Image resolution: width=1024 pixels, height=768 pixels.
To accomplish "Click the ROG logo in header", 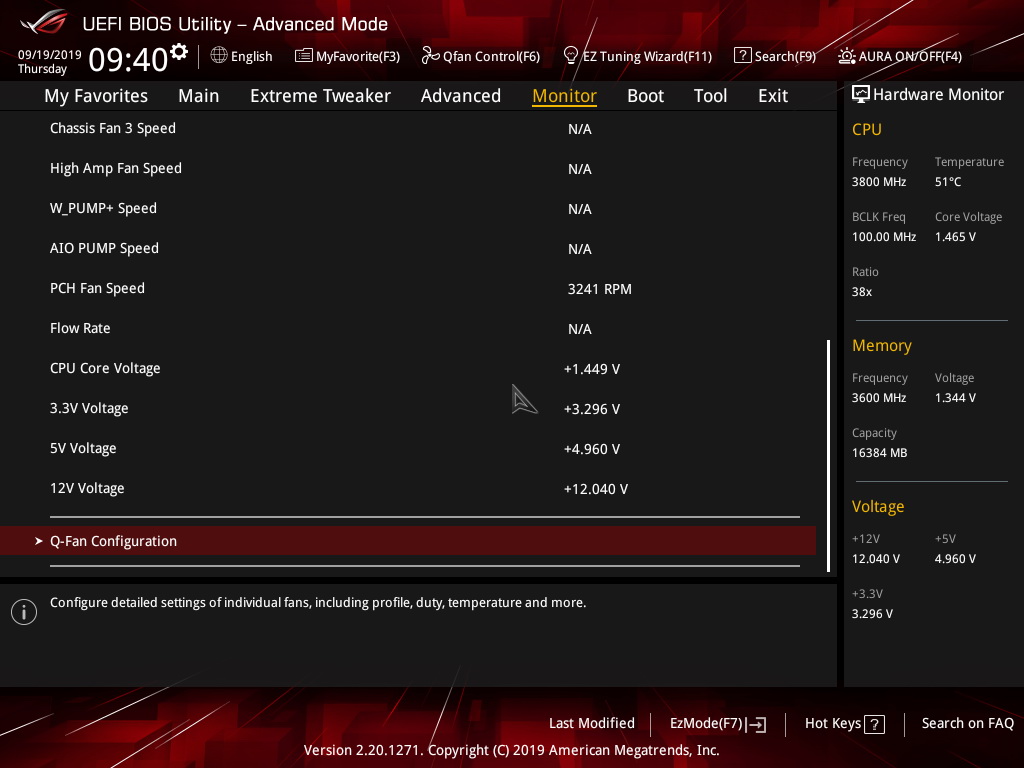I will 43,22.
